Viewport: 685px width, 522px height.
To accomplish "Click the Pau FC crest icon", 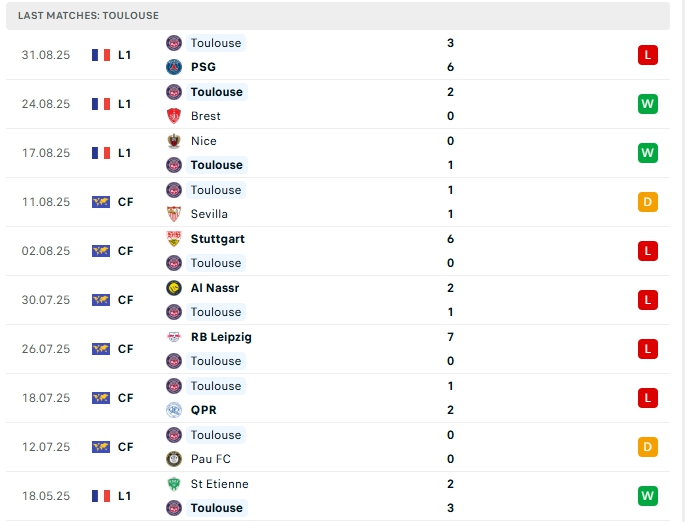I will click(x=174, y=459).
